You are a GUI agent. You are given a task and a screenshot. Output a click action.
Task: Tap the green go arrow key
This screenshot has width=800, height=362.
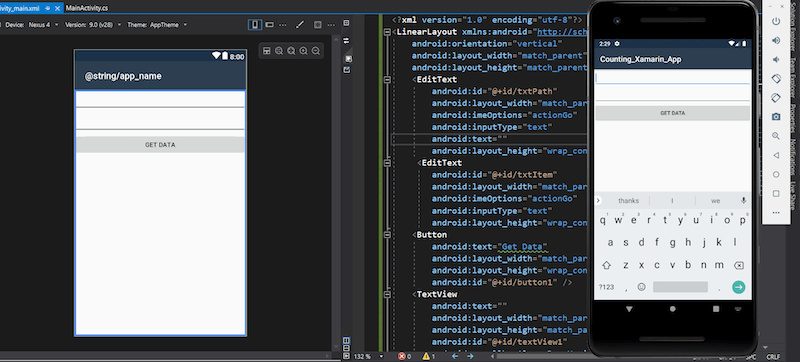(738, 287)
